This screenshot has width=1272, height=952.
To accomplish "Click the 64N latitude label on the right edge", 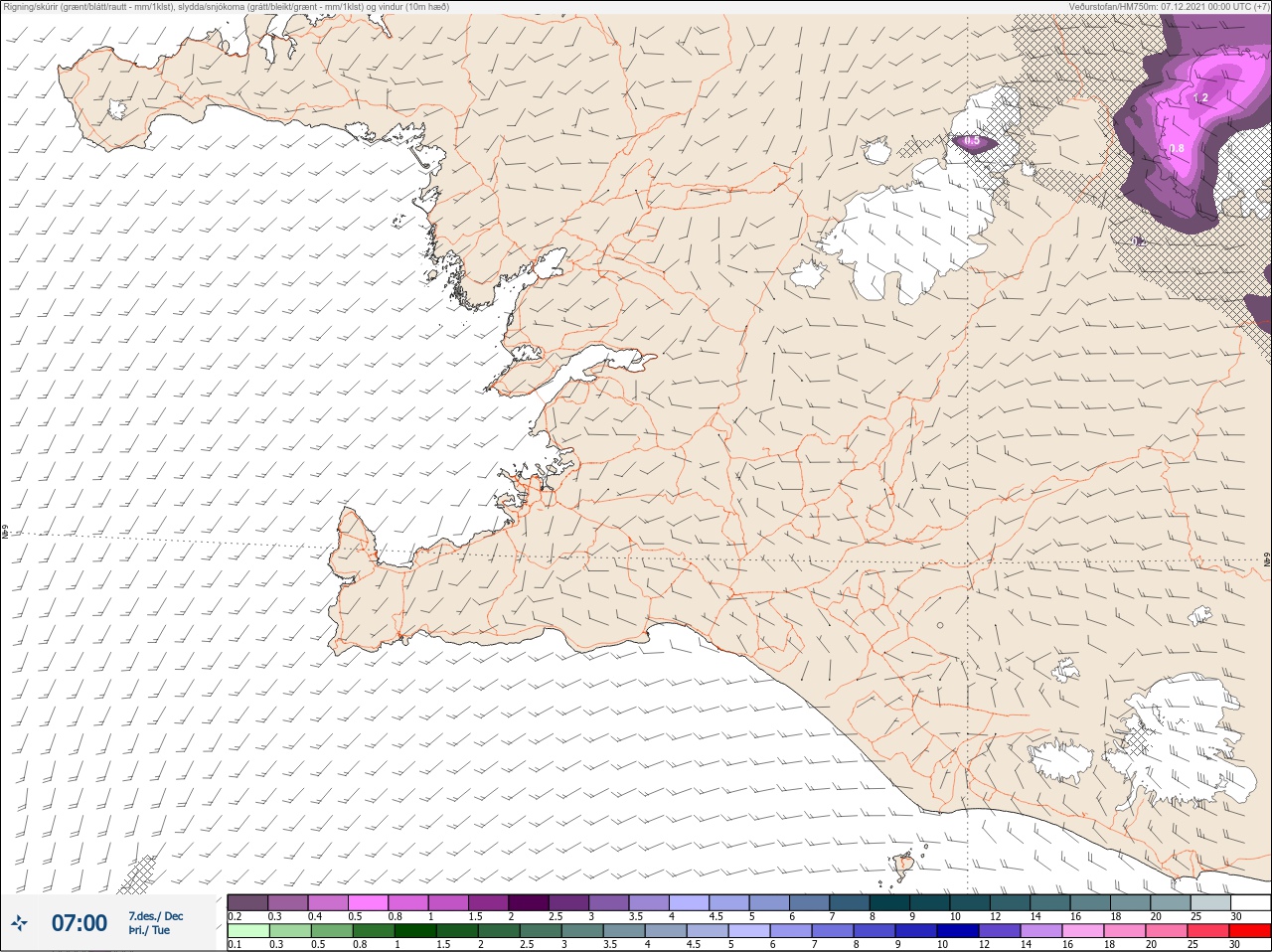I will point(1267,560).
